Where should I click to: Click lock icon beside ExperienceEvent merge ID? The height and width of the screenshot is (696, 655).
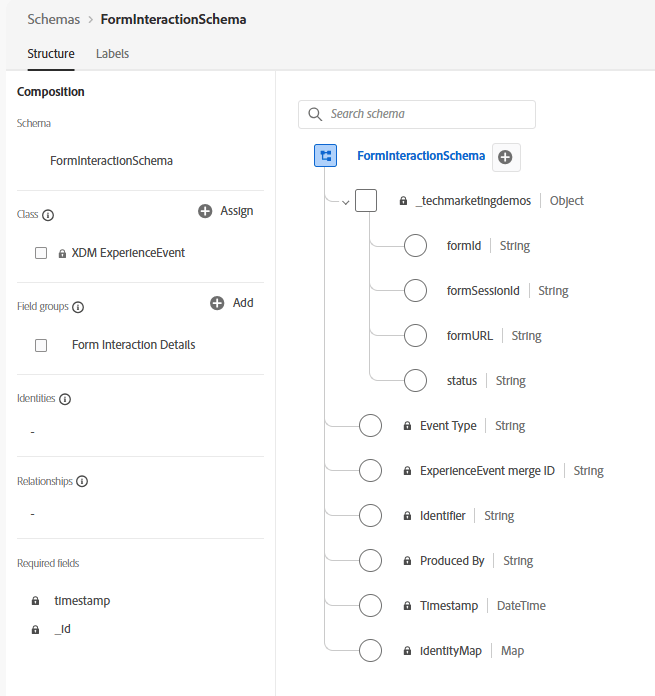tap(407, 471)
